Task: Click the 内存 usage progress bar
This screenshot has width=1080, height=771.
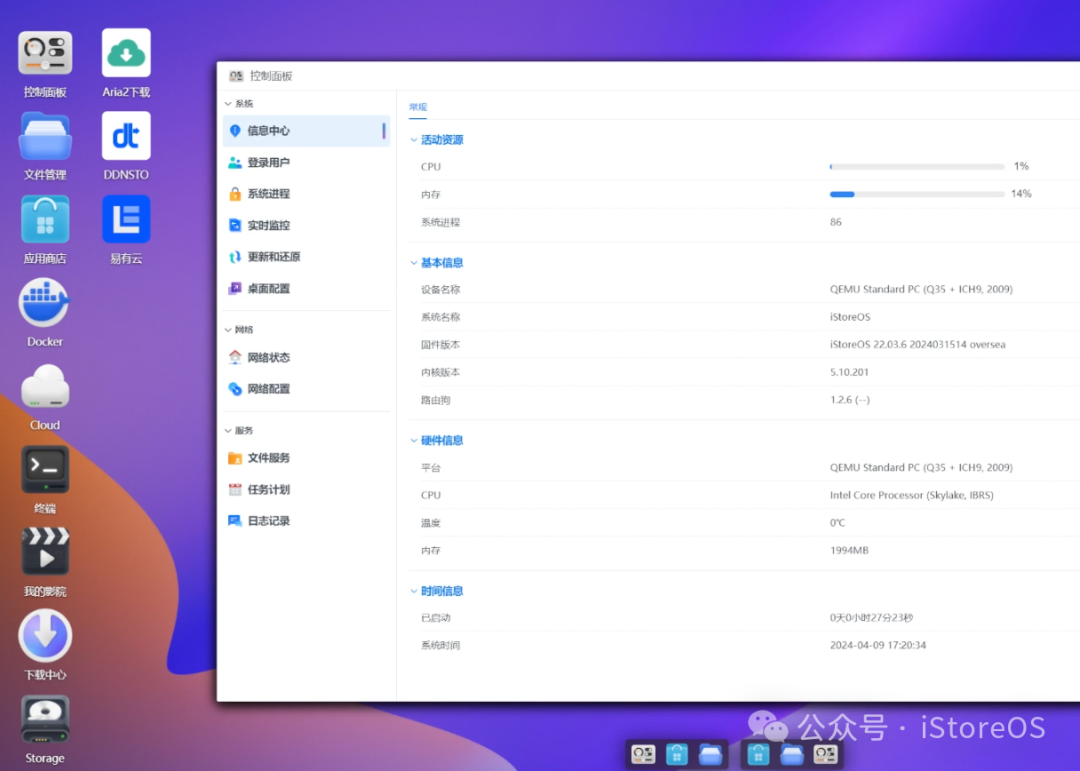Action: [x=916, y=194]
